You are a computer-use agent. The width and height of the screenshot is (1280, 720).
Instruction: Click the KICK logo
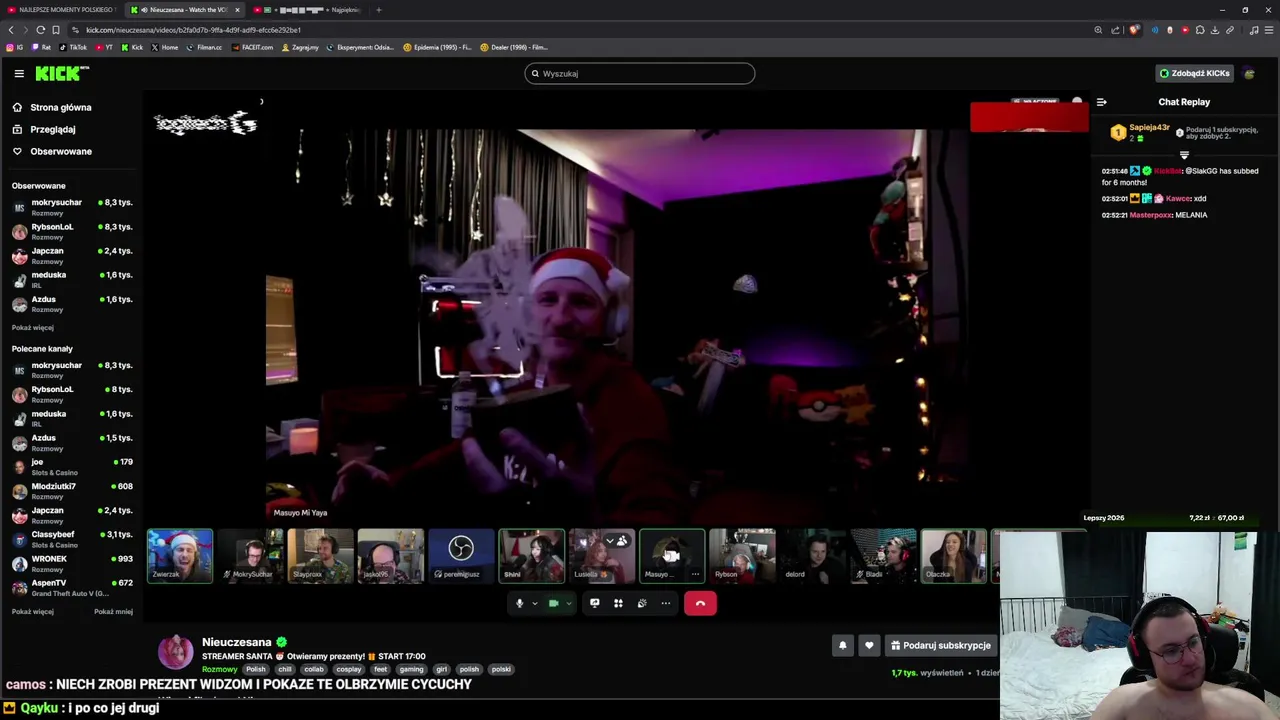[62, 73]
